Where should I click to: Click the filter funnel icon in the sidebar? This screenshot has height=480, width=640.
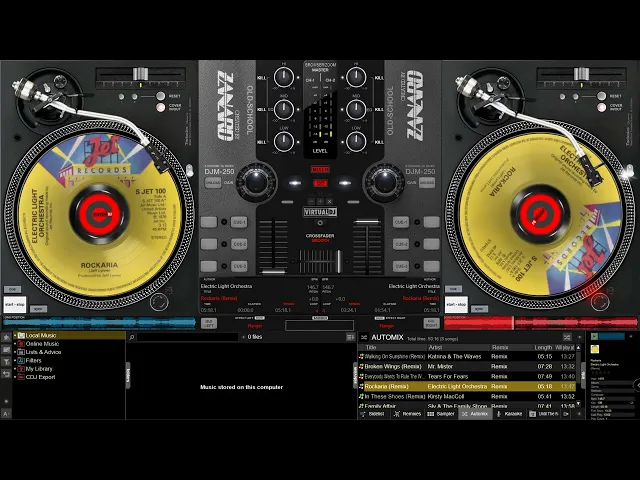[x=6, y=362]
